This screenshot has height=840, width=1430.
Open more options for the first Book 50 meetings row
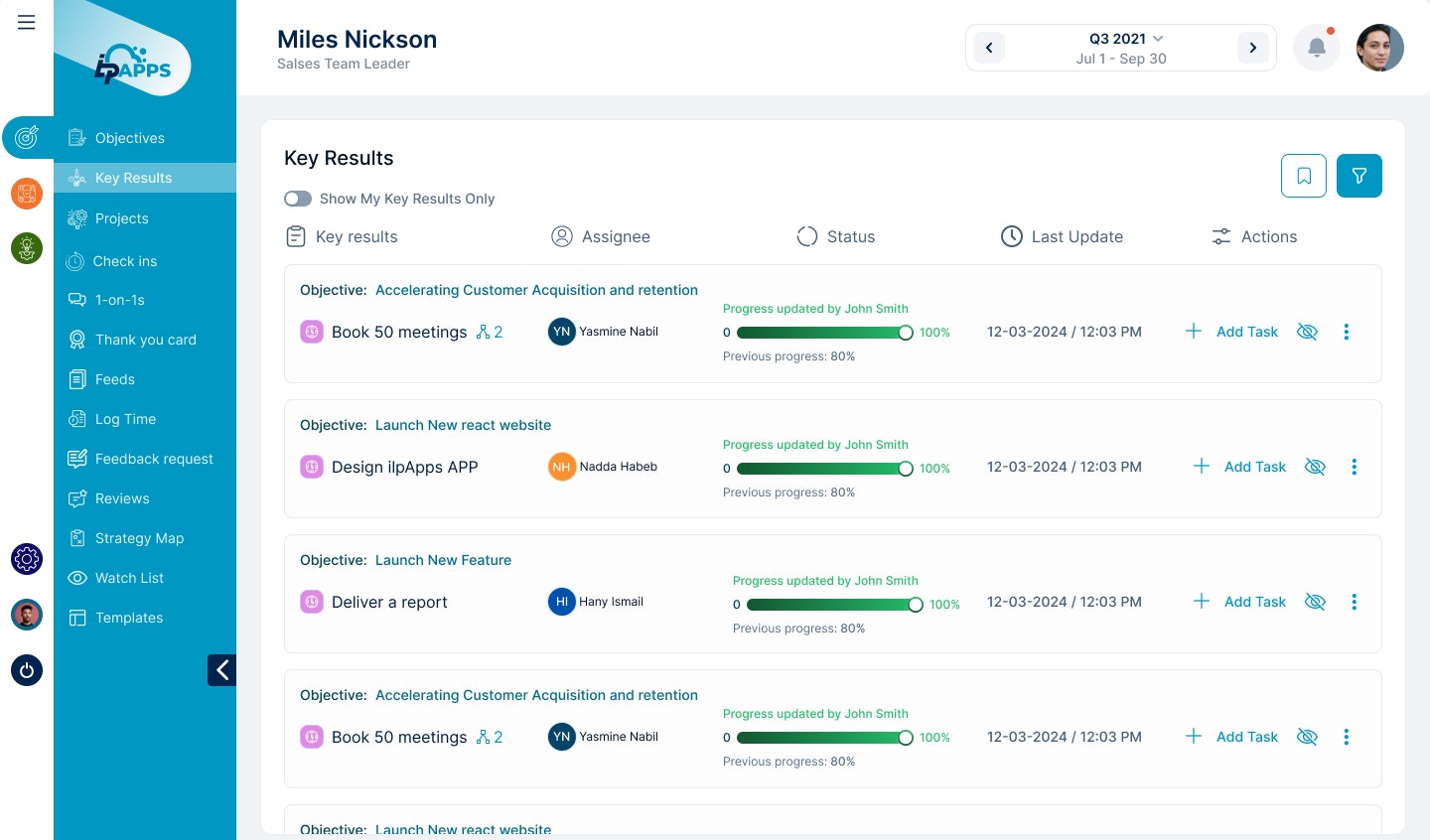1347,332
